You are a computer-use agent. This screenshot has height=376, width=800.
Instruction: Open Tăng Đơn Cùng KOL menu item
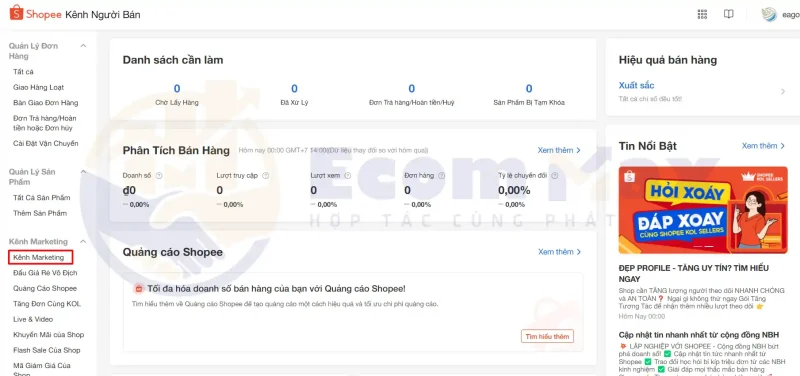pos(47,304)
